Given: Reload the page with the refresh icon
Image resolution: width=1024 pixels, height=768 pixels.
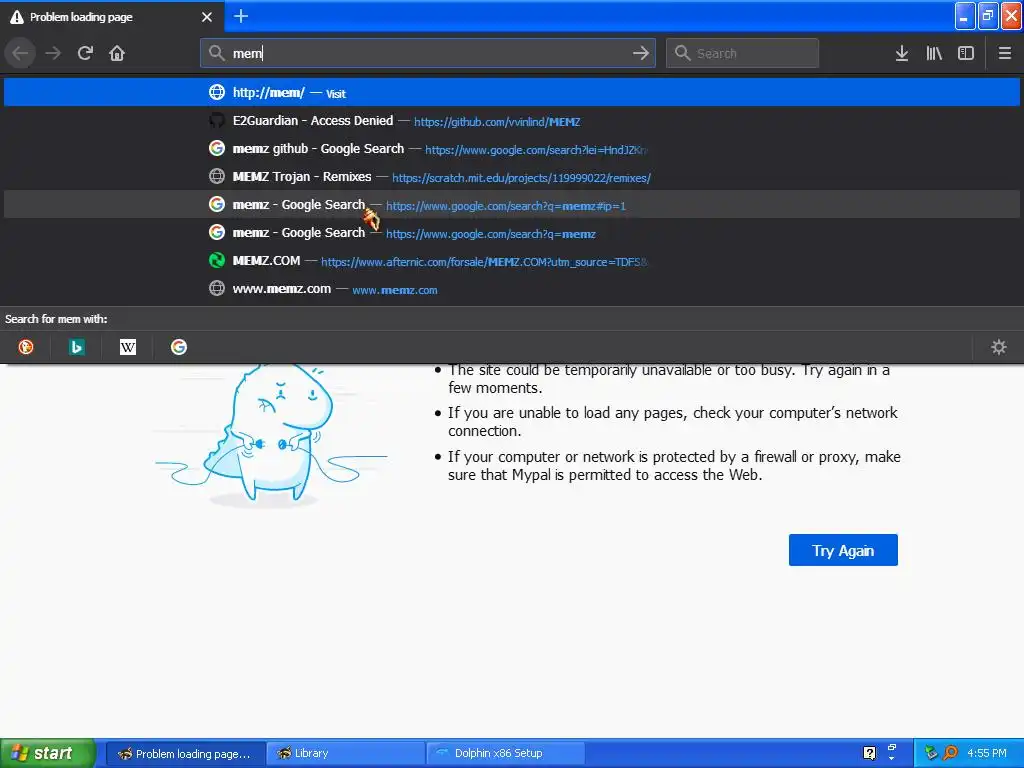Looking at the screenshot, I should pos(85,53).
